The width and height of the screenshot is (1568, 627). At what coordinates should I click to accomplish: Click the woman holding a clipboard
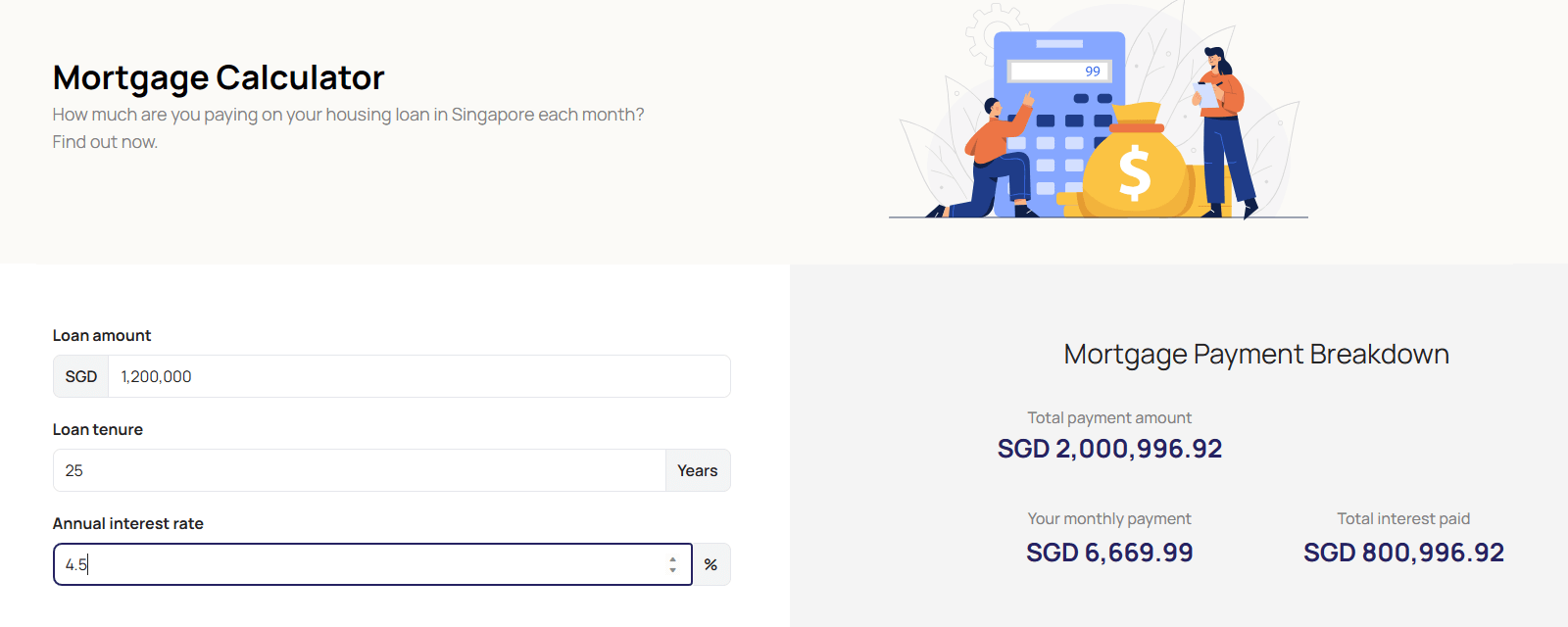point(1221,127)
